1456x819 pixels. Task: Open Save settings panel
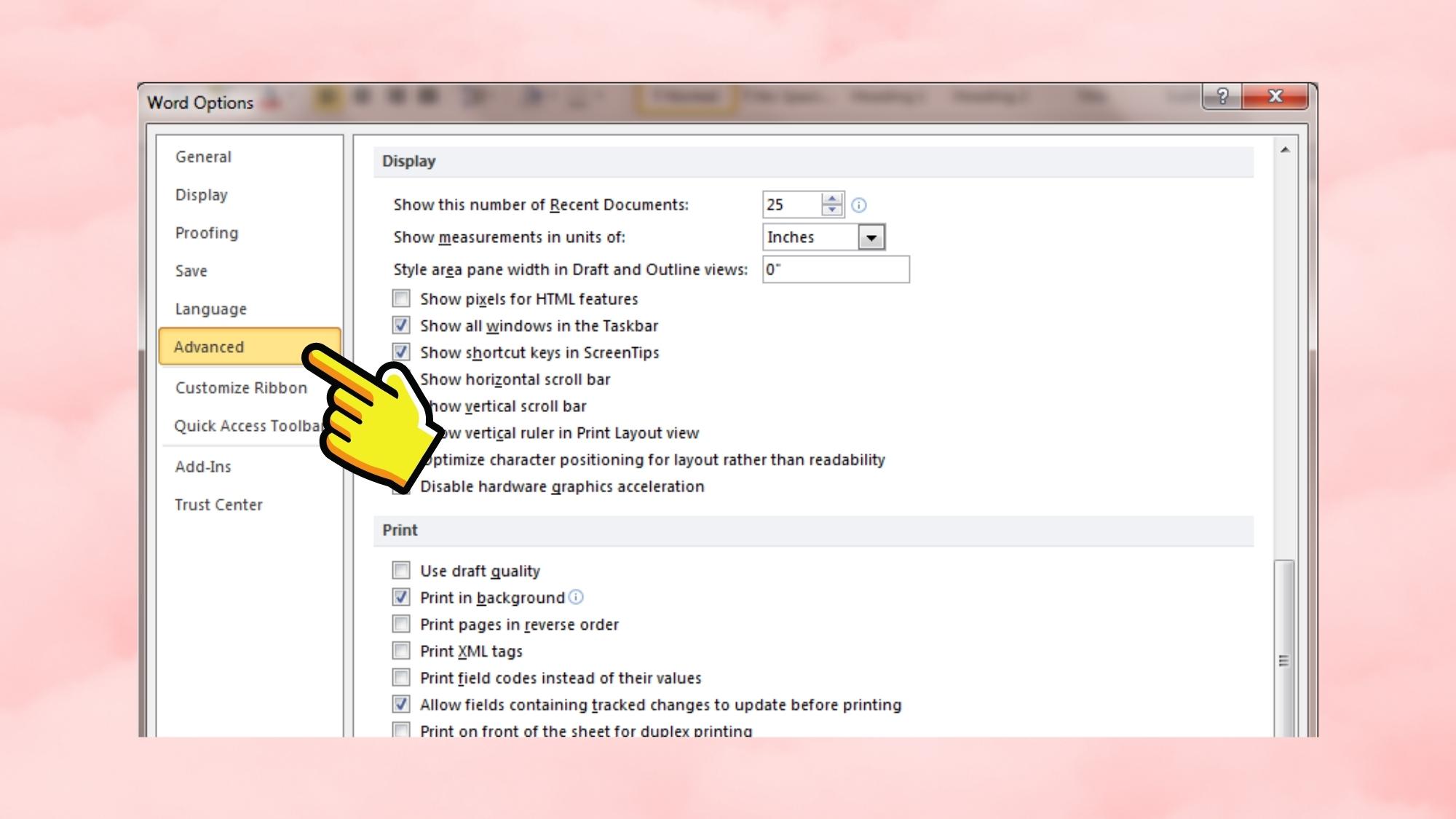click(191, 270)
